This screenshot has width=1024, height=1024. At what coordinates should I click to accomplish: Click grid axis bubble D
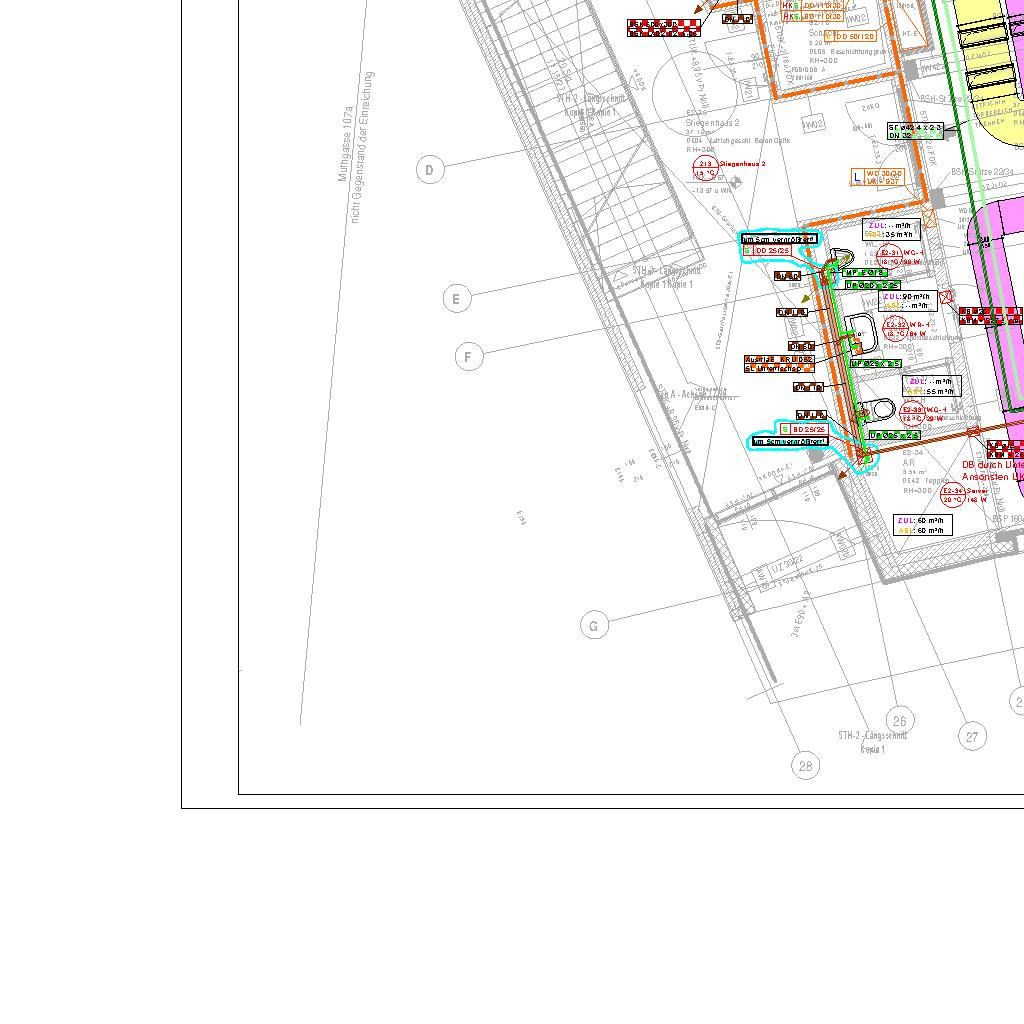(x=430, y=170)
